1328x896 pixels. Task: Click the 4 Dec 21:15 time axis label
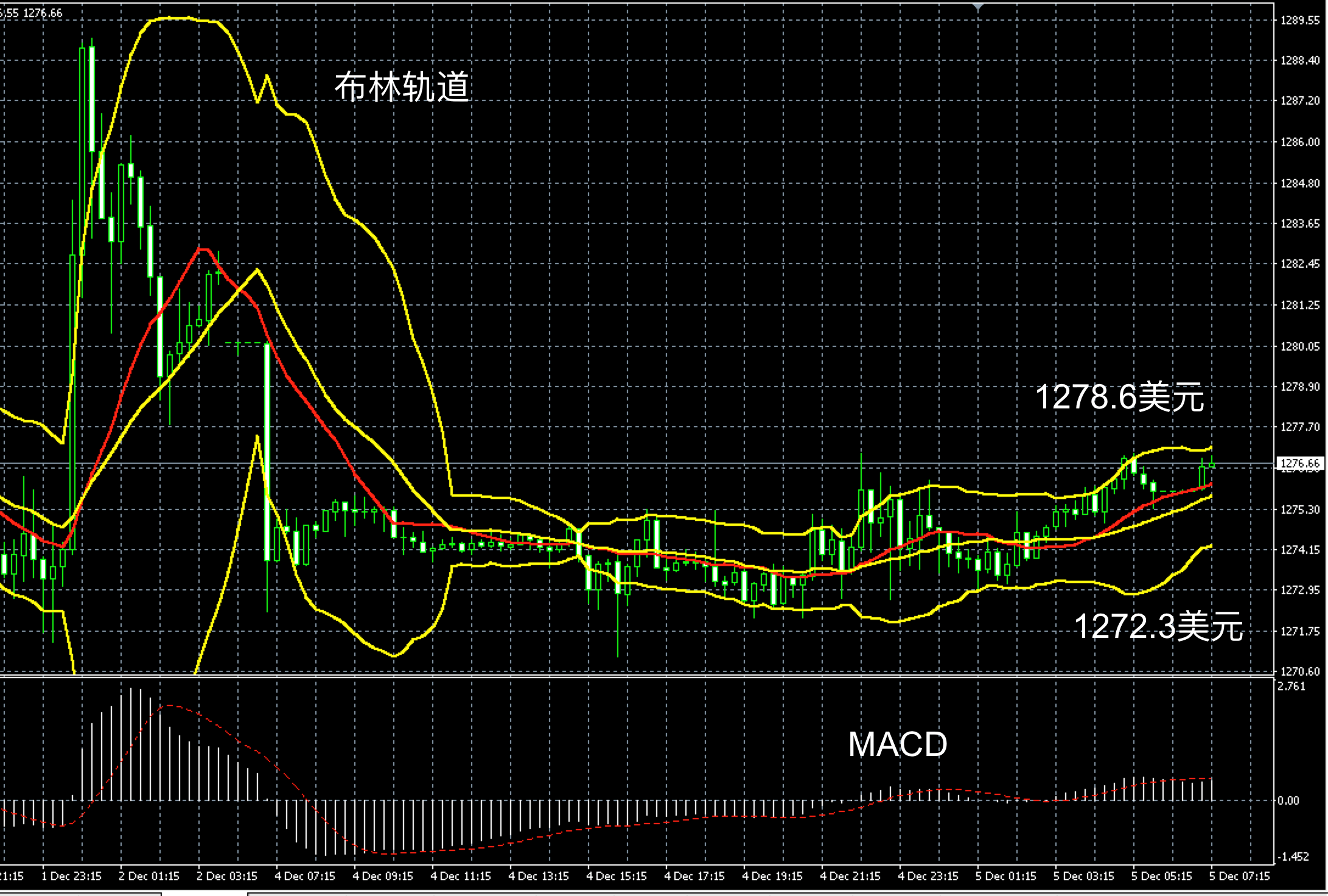(850, 877)
